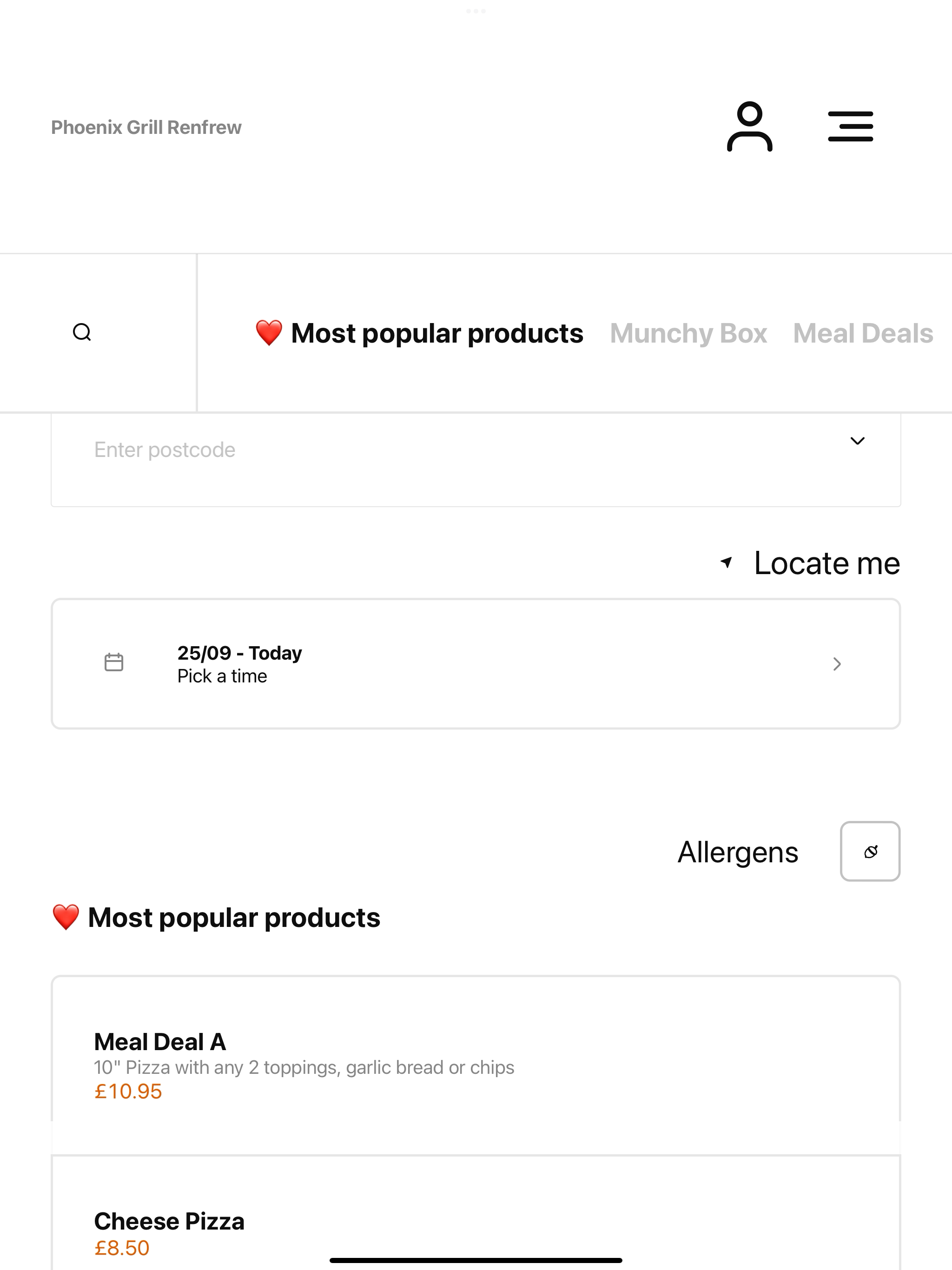Click the calendar icon beside 25/09

click(114, 662)
